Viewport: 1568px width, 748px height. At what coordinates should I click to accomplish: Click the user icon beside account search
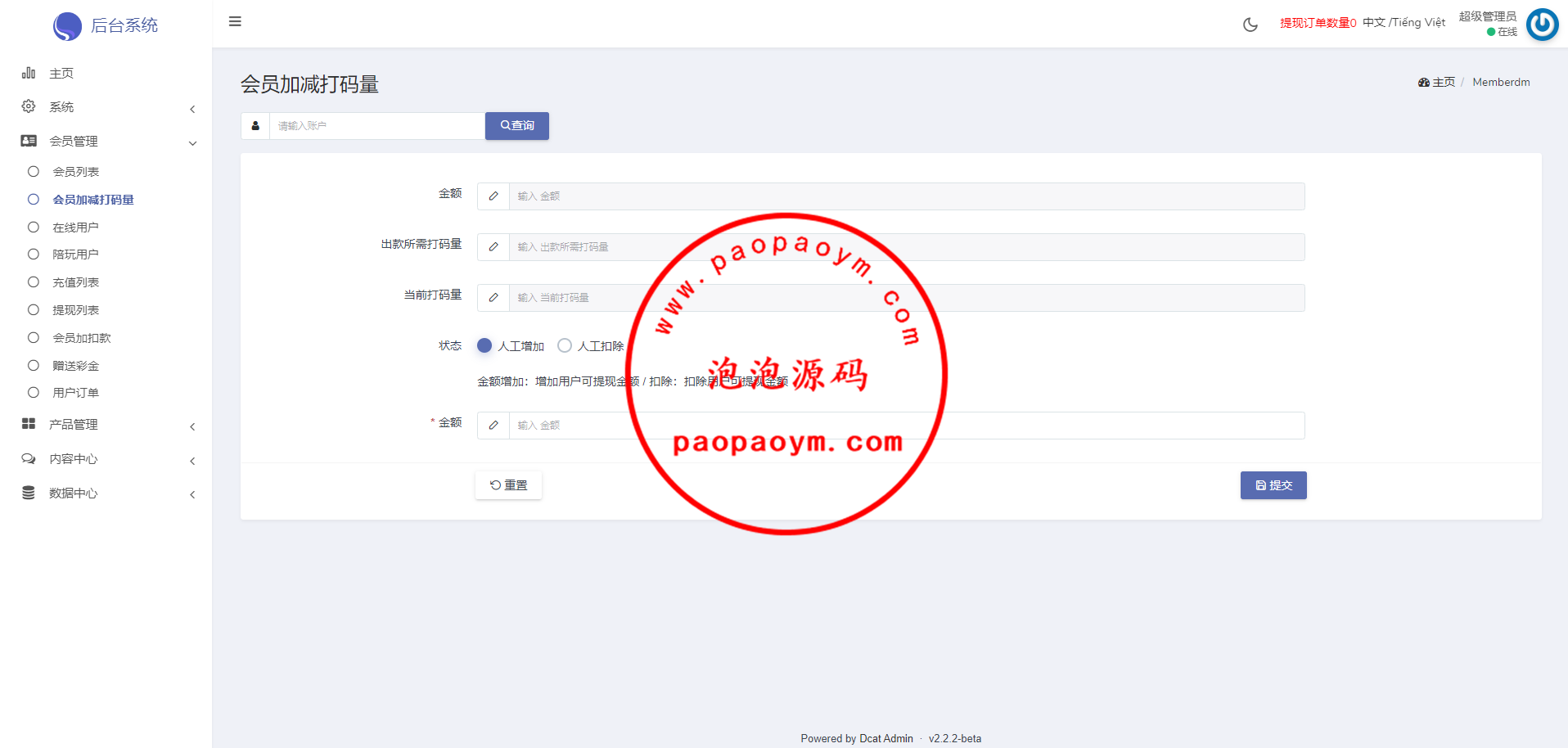click(x=255, y=126)
